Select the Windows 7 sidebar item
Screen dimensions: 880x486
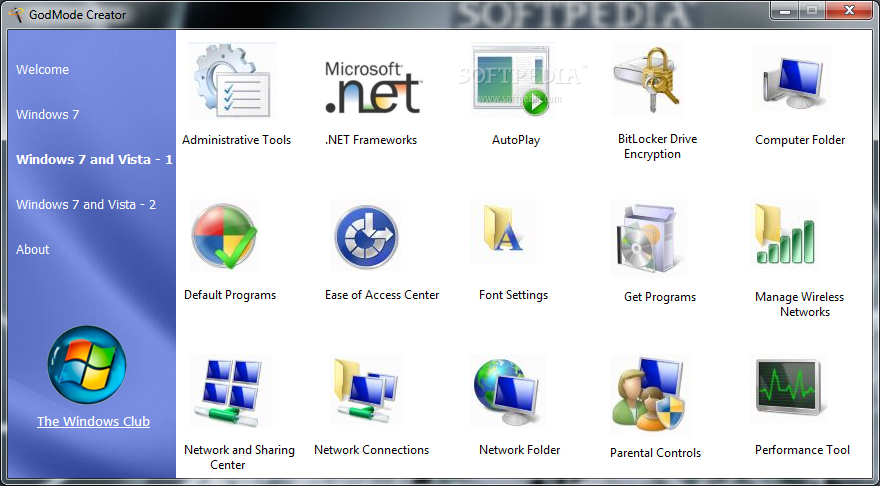pyautogui.click(x=48, y=114)
